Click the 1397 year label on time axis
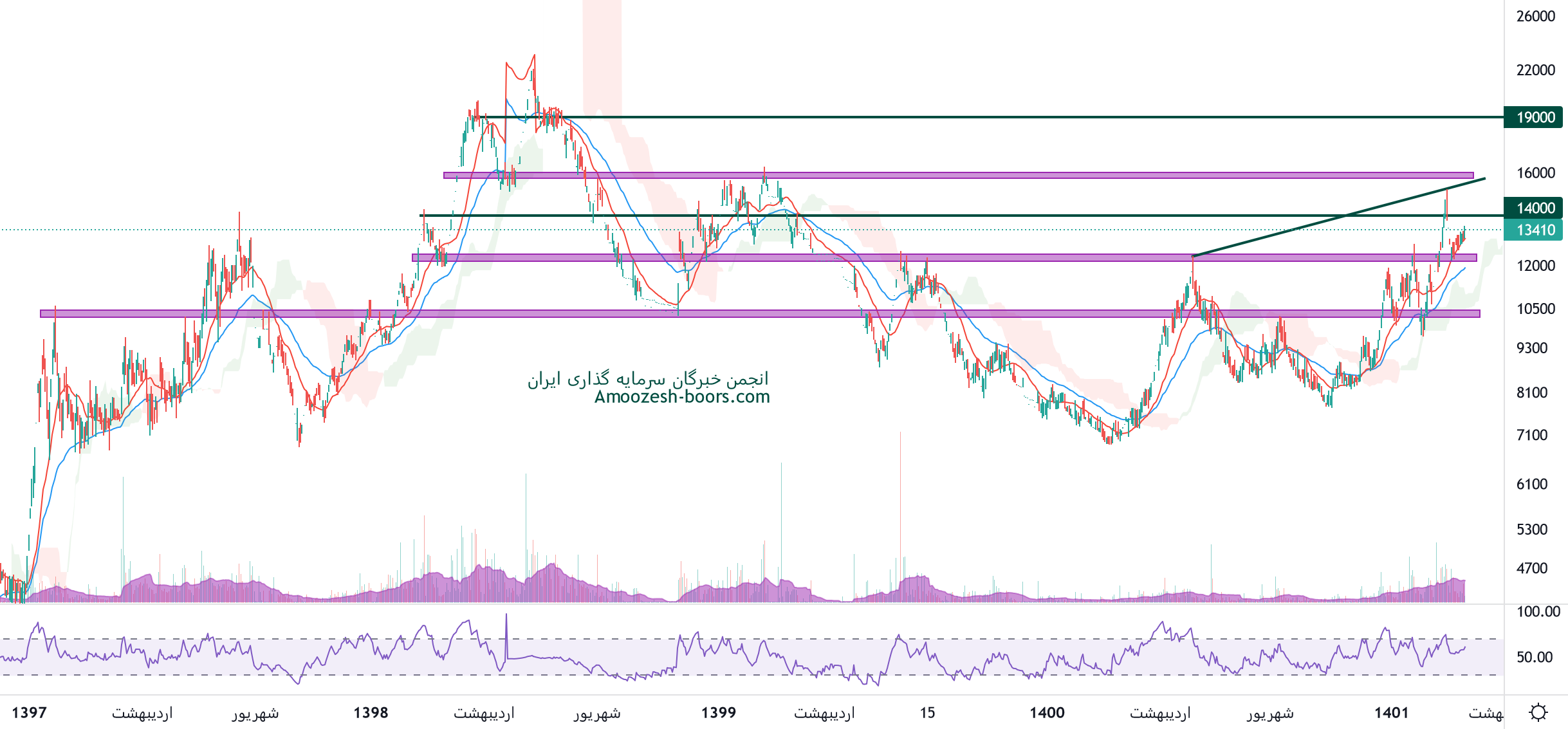1568x729 pixels. click(x=30, y=712)
